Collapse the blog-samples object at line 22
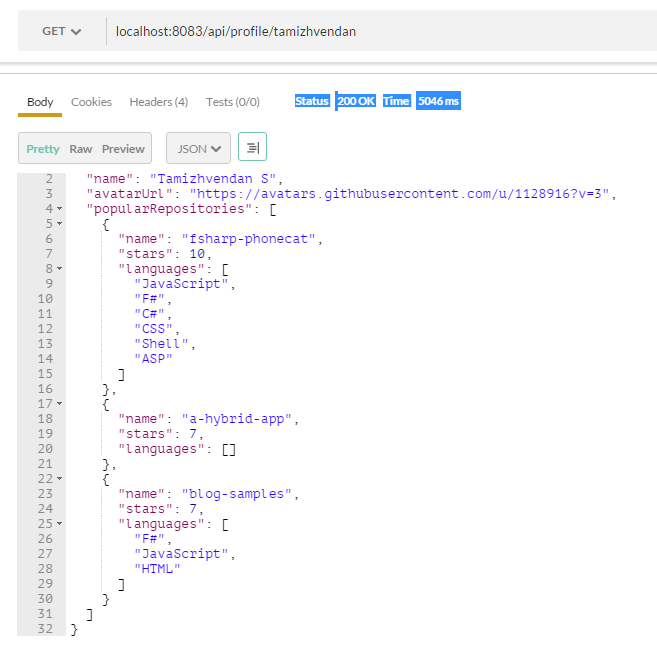Image resolution: width=657 pixels, height=645 pixels. [x=59, y=479]
